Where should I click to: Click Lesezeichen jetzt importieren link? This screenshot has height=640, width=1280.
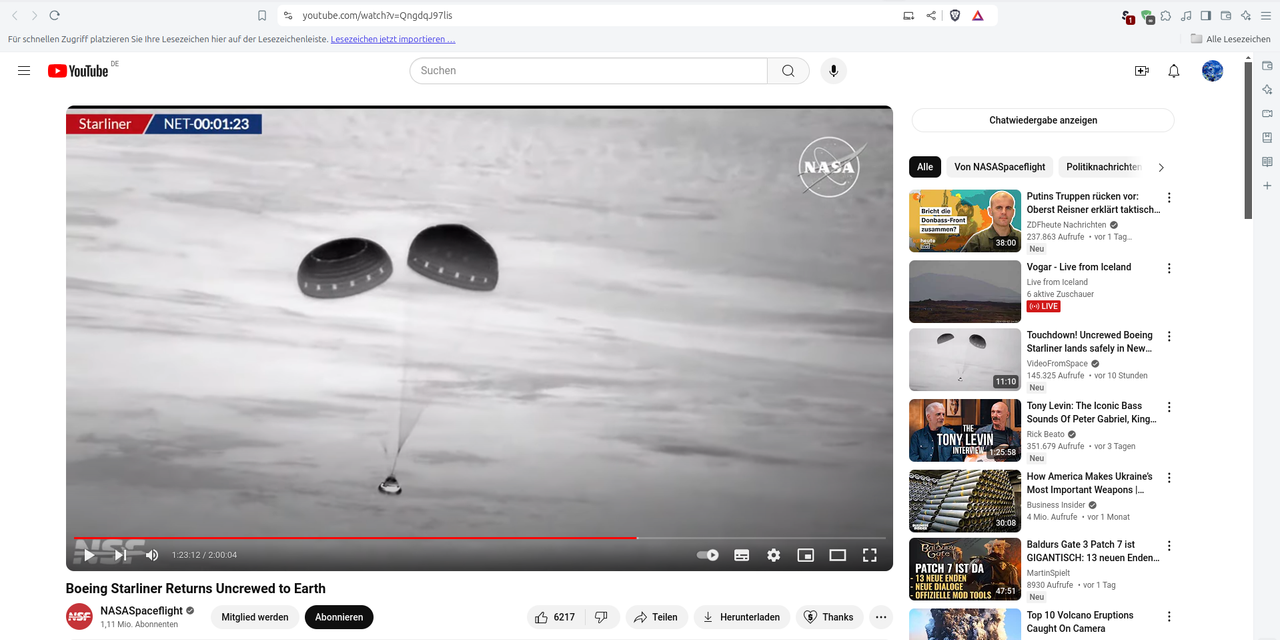click(393, 39)
